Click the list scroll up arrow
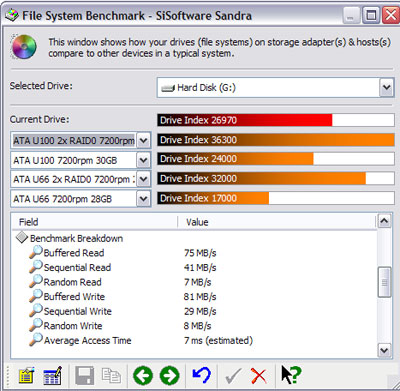 (x=384, y=221)
